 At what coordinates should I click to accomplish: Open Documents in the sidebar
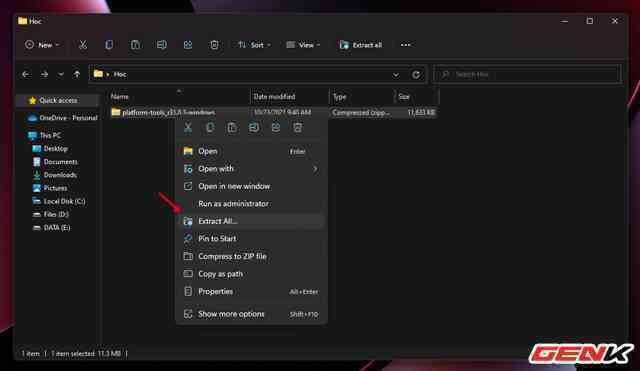click(55, 162)
